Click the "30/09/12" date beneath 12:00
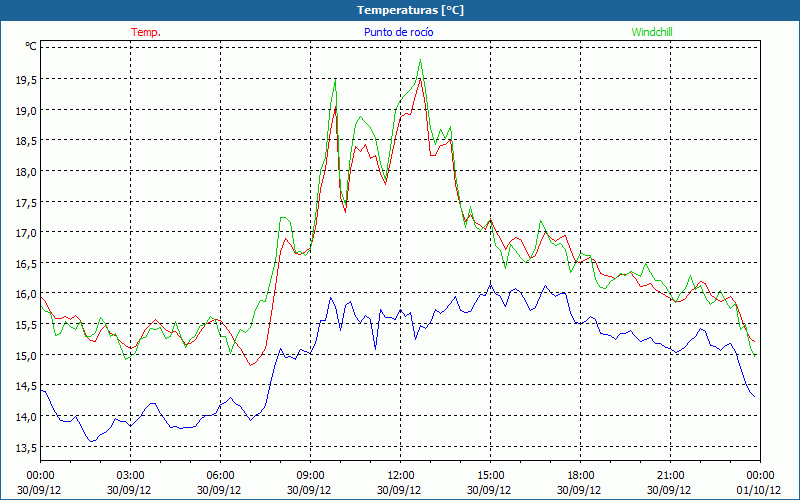Viewport: 800px width, 500px height. (x=399, y=490)
